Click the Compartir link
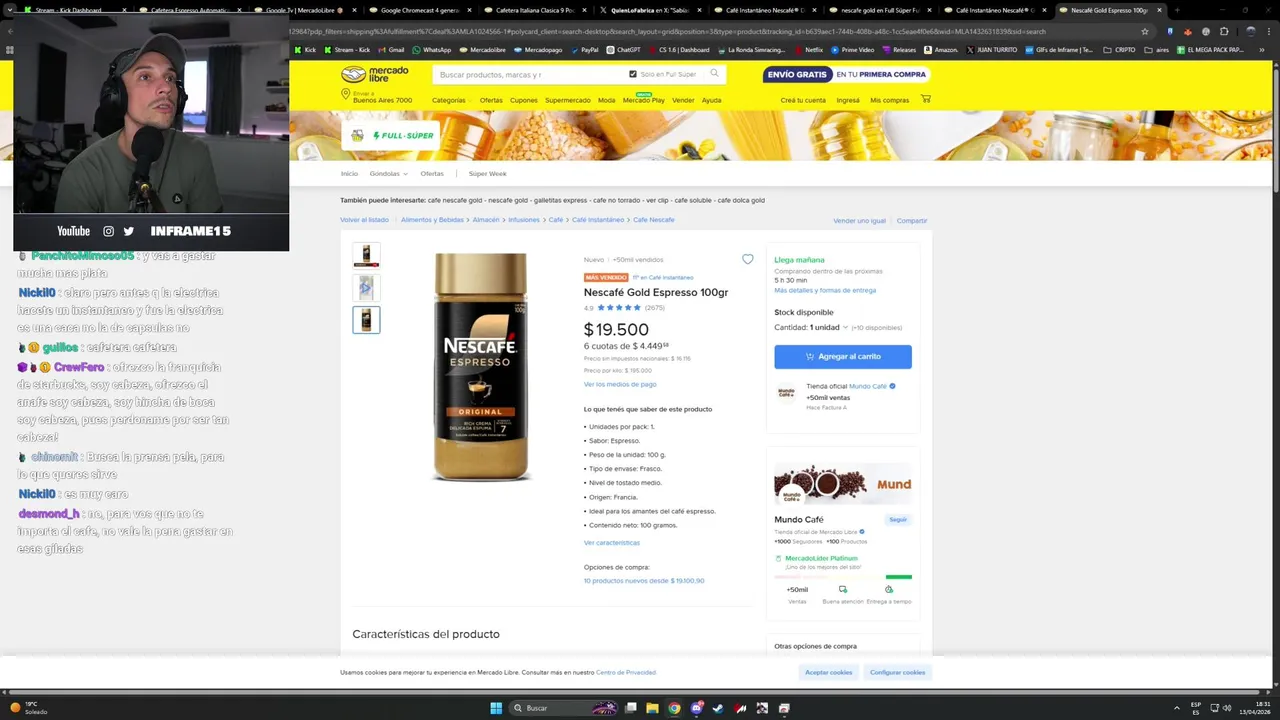1280x720 pixels. [912, 220]
